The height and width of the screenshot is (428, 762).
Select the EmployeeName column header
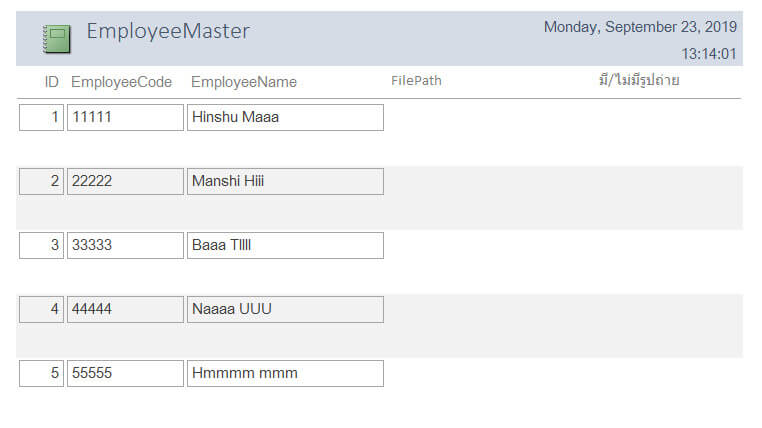click(x=244, y=82)
